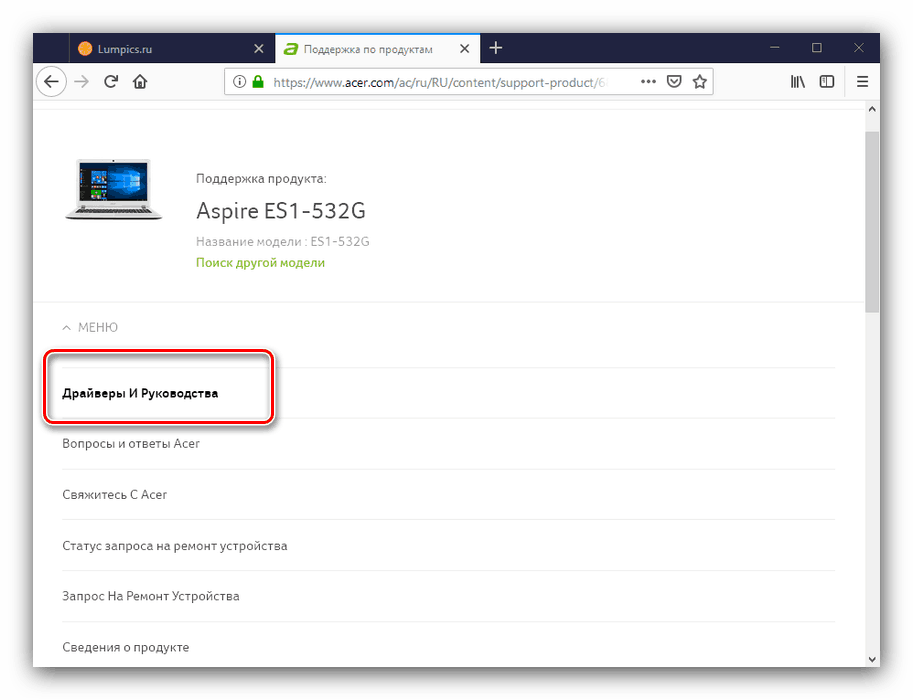Open page actions three-dots menu
Viewport: 913px width, 700px height.
[x=648, y=82]
